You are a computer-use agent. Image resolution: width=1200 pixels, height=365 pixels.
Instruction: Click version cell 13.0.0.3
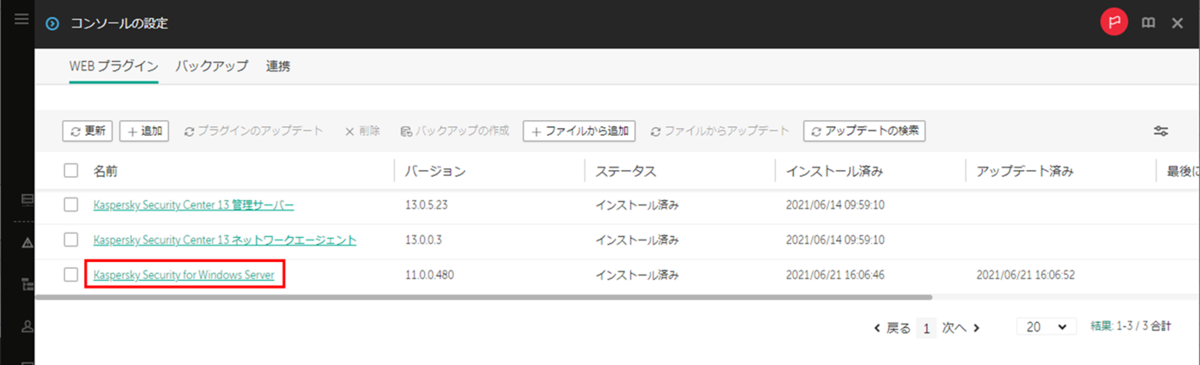424,240
